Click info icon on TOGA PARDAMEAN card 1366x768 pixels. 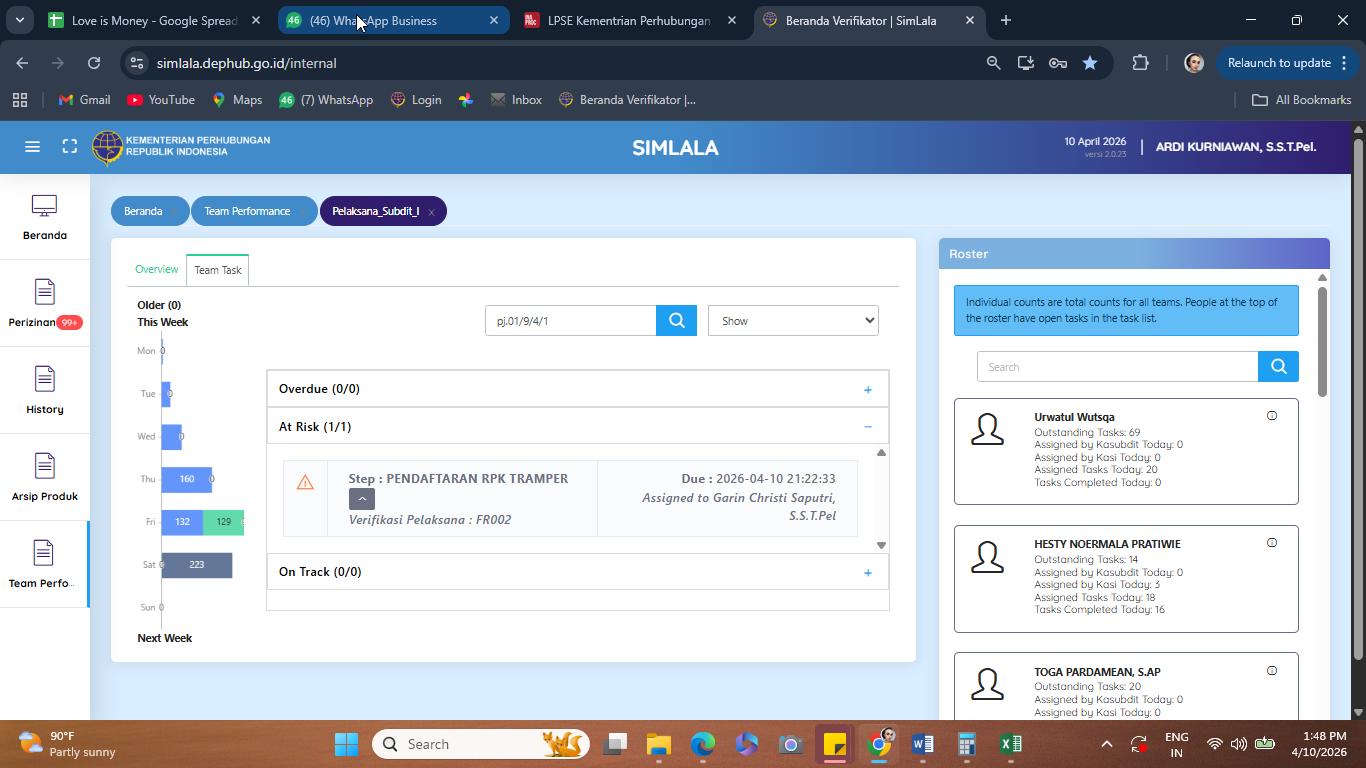click(1272, 671)
